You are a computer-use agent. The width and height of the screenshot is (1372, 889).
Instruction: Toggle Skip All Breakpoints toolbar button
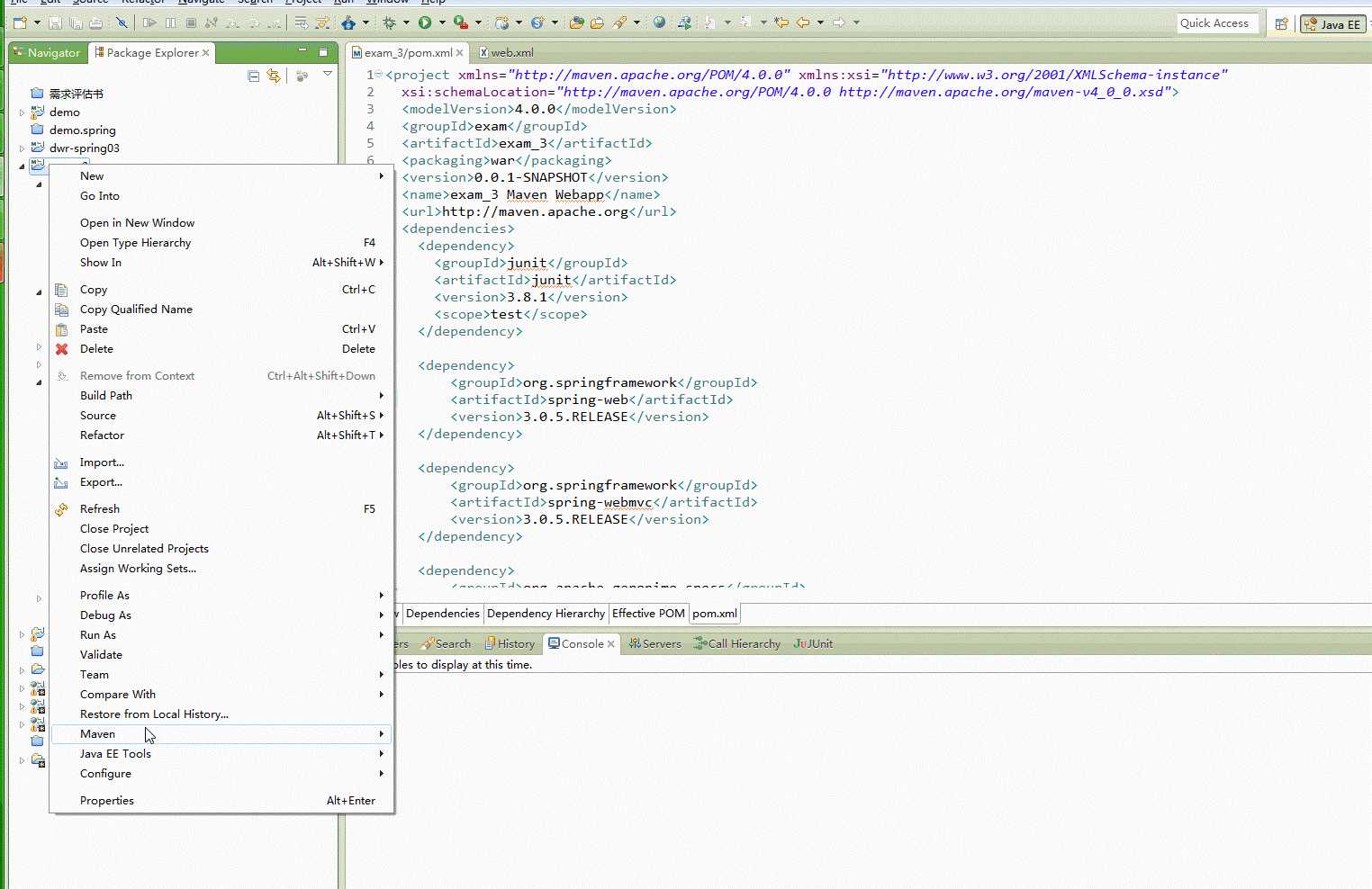122,22
